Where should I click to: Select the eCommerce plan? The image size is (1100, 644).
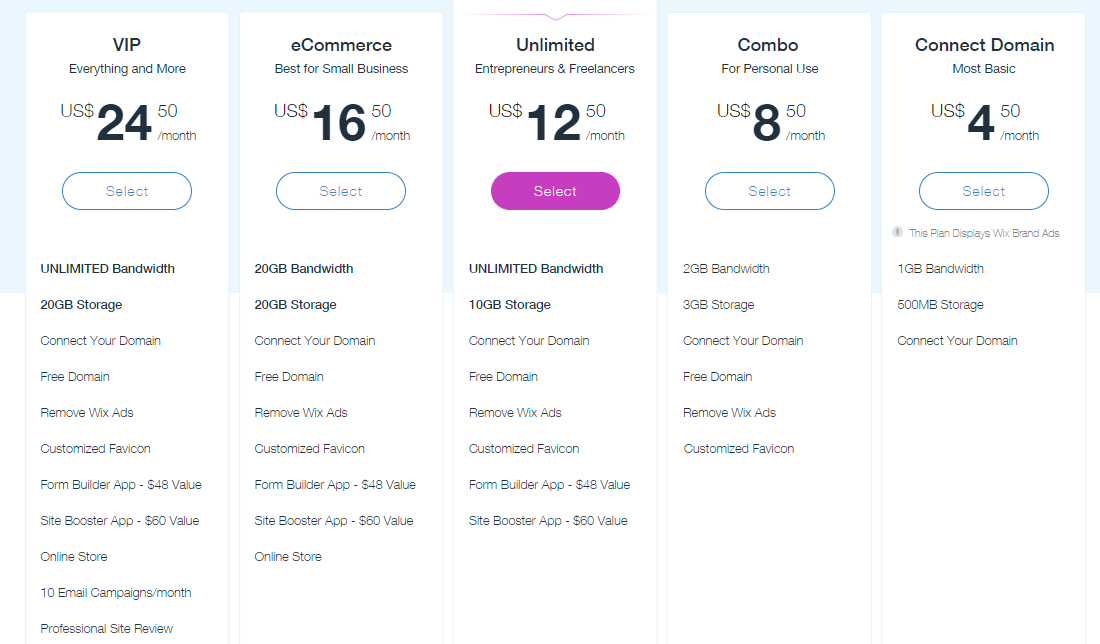[341, 191]
